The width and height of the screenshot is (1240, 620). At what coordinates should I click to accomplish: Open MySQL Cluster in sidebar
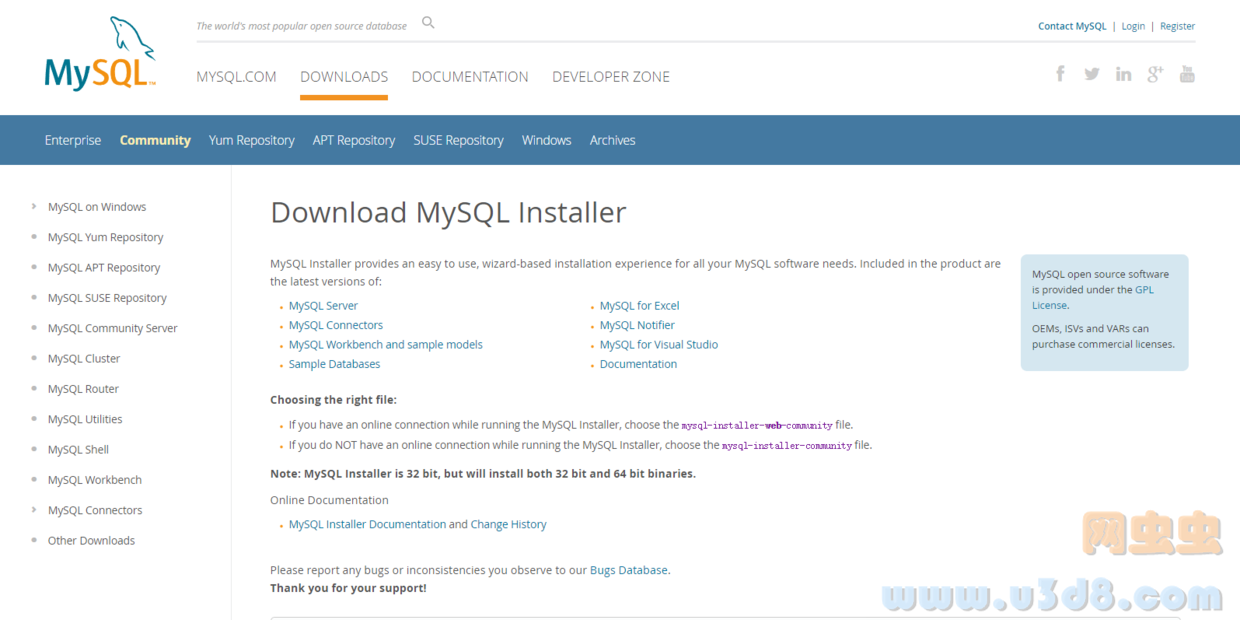84,358
